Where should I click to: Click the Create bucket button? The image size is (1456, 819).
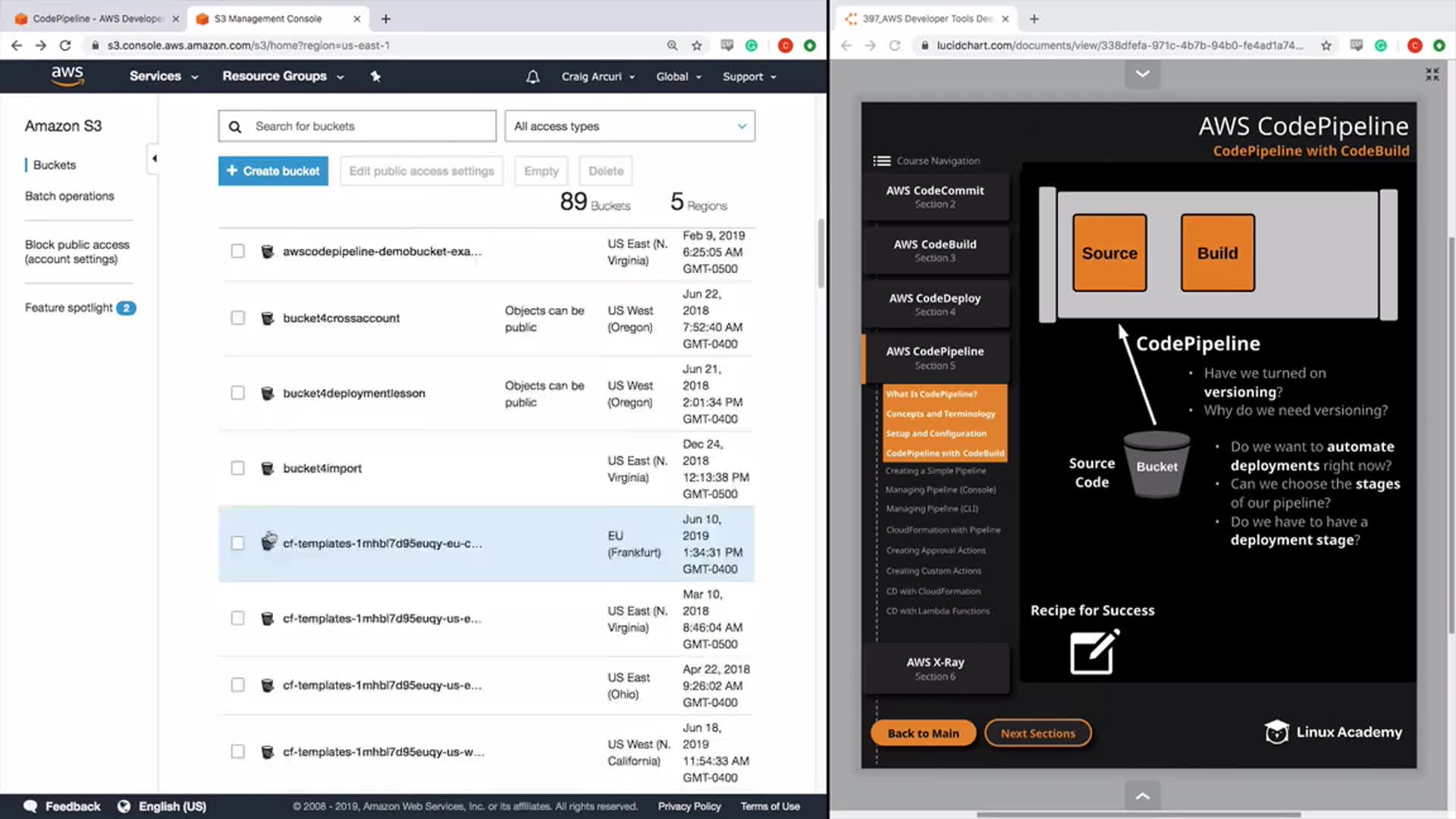pos(273,171)
